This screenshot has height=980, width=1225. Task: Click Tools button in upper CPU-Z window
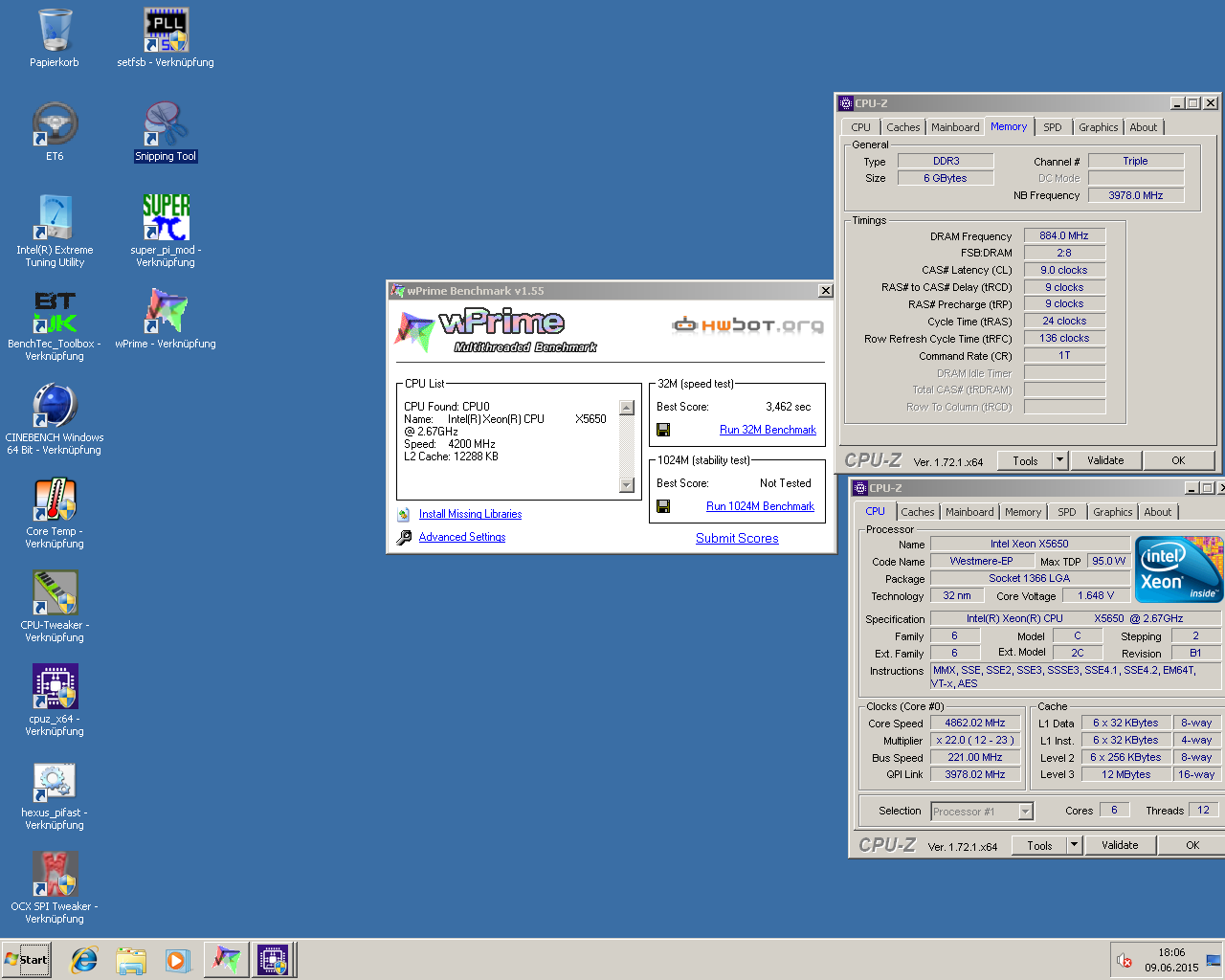click(1025, 460)
